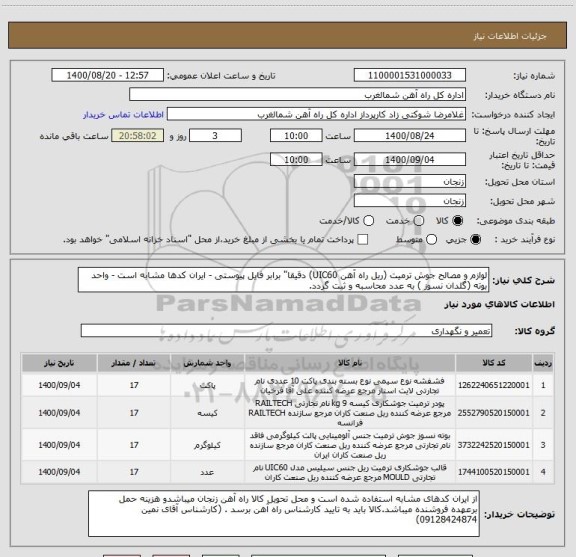Screen dimensions: 576x557
Task: Click item code 1262240651220001
Action: pyautogui.click(x=494, y=385)
